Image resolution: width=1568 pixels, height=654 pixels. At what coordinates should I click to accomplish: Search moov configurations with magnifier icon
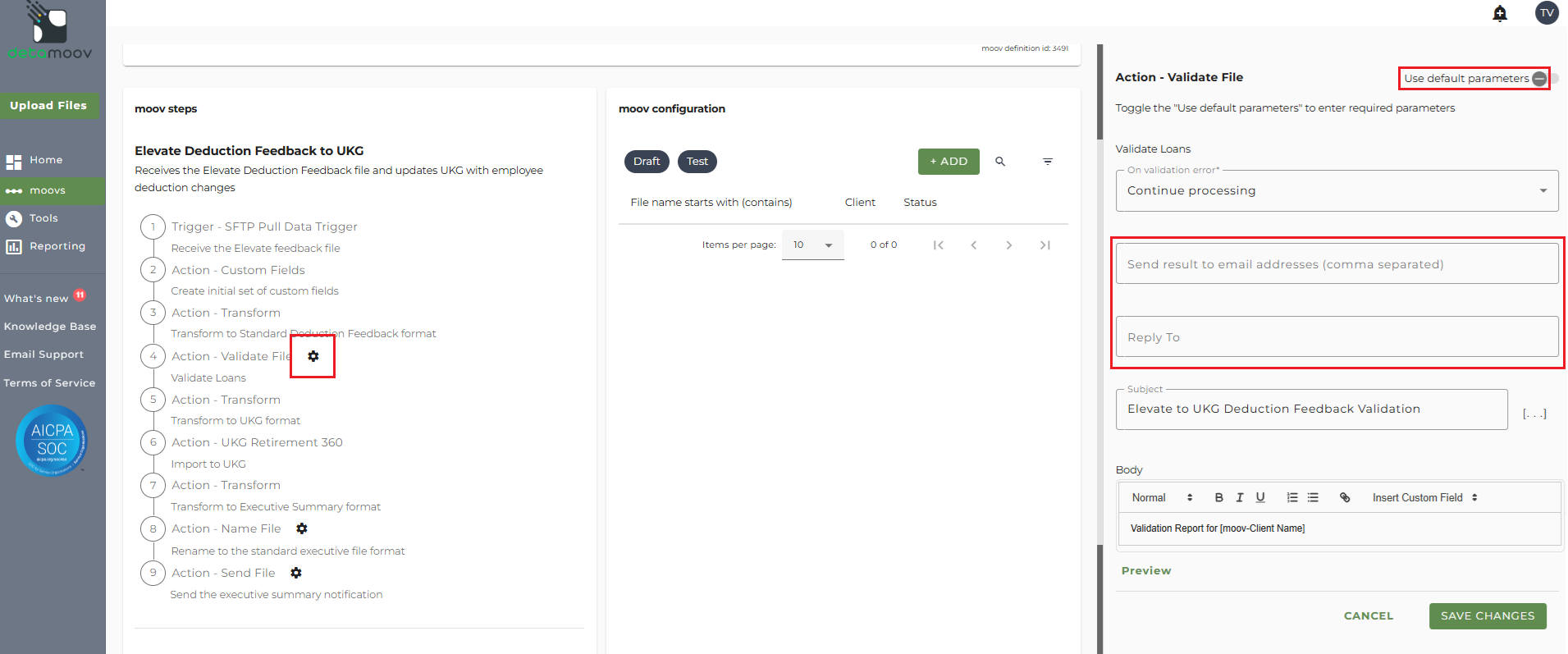pos(1000,162)
